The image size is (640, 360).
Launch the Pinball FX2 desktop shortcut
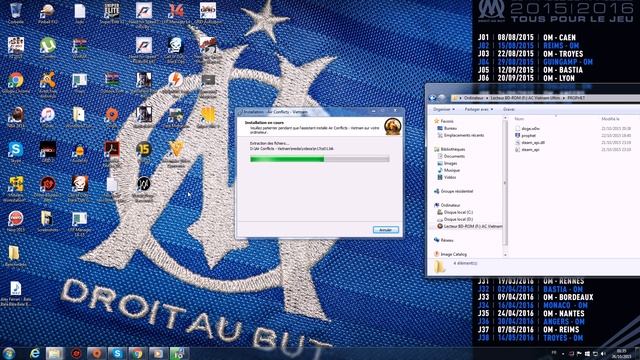tap(47, 12)
